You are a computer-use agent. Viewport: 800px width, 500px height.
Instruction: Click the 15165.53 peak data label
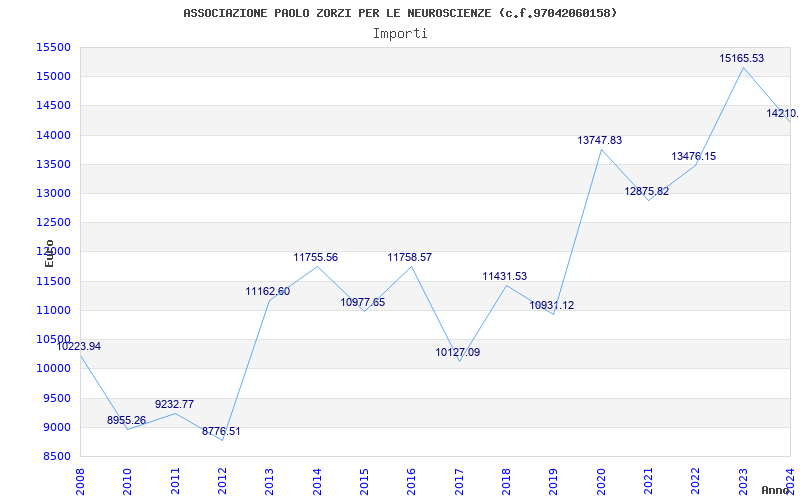click(741, 58)
